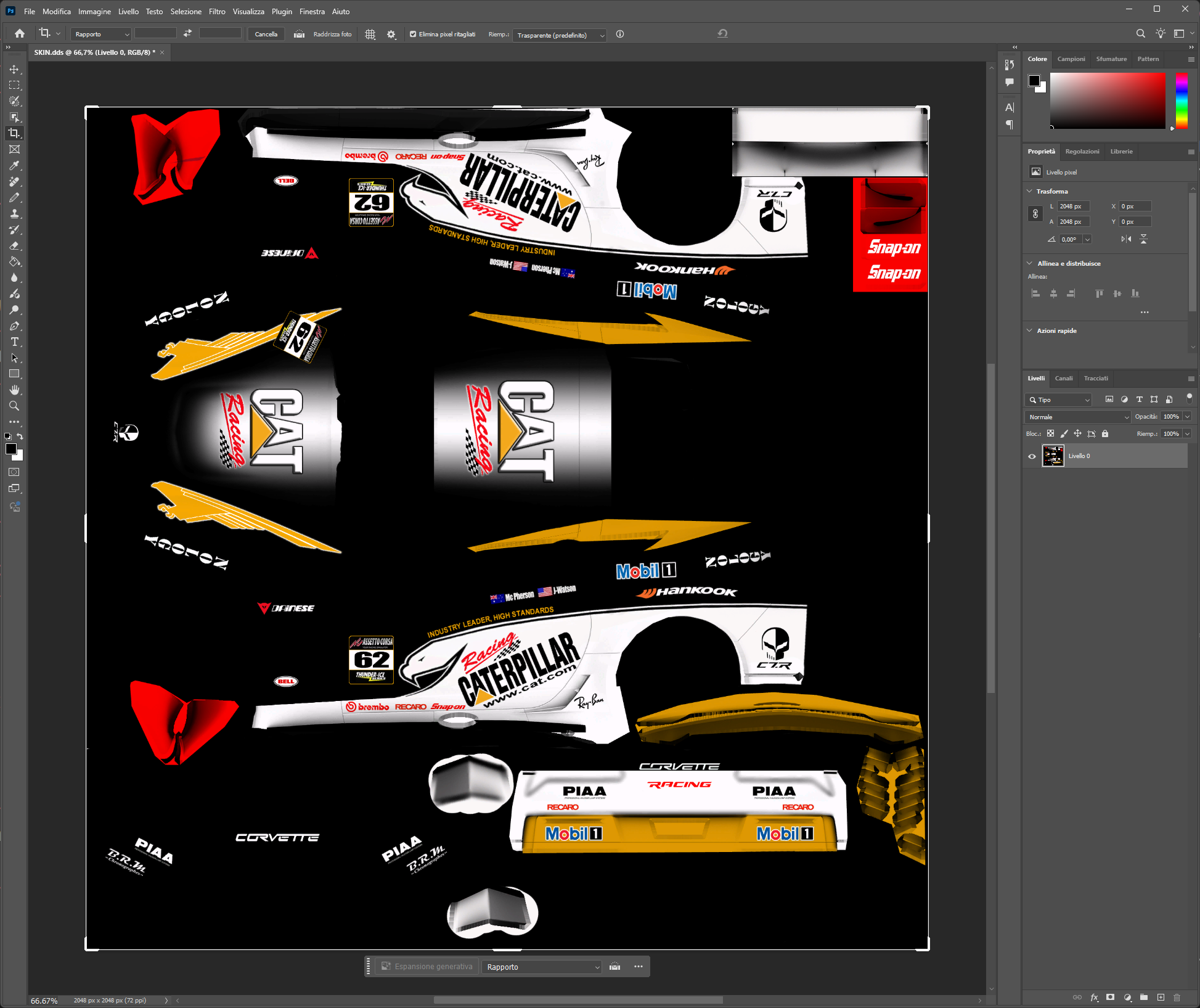Image resolution: width=1200 pixels, height=1008 pixels.
Task: Click the Cancella button
Action: coord(266,35)
